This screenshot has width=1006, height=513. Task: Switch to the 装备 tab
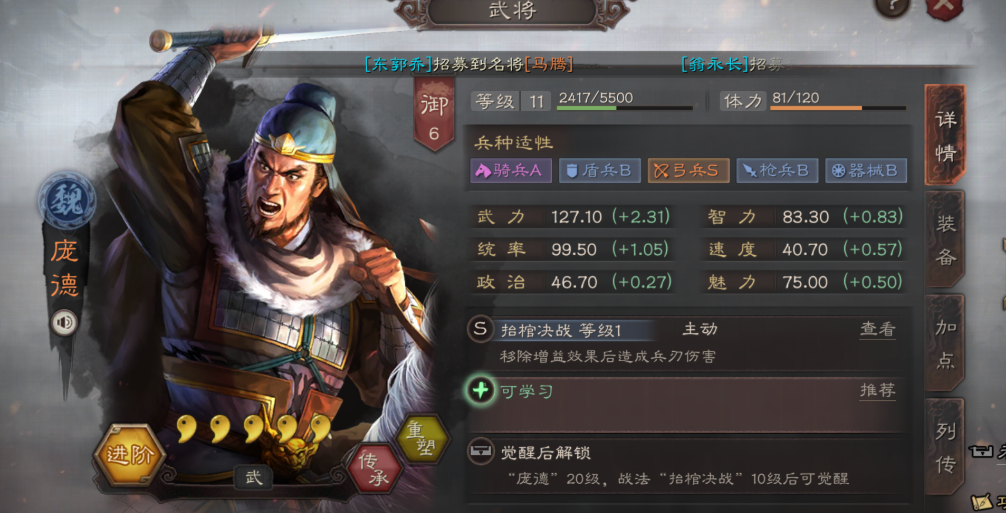tap(946, 240)
